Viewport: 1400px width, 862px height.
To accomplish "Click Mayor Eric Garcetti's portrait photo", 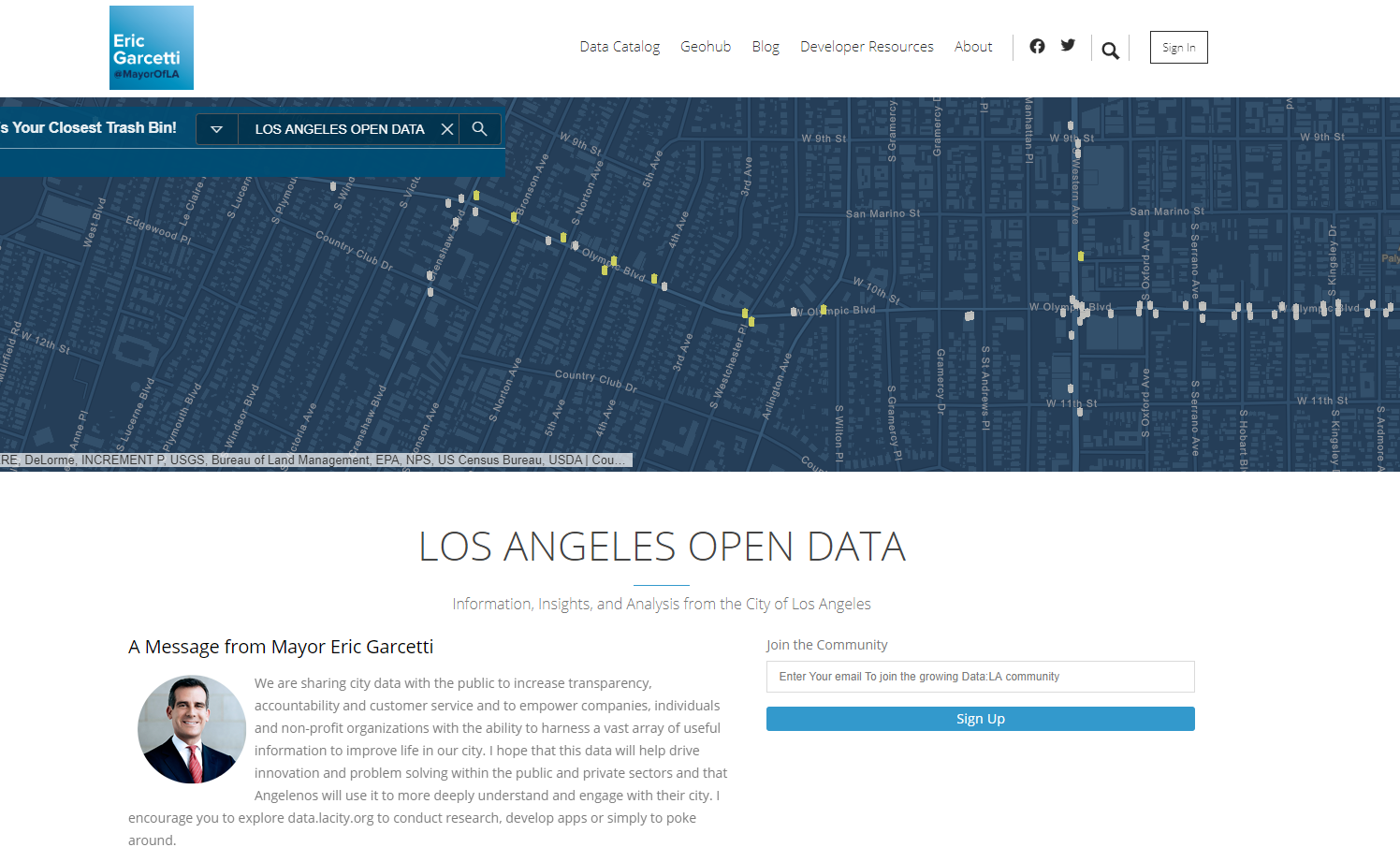I will (192, 730).
